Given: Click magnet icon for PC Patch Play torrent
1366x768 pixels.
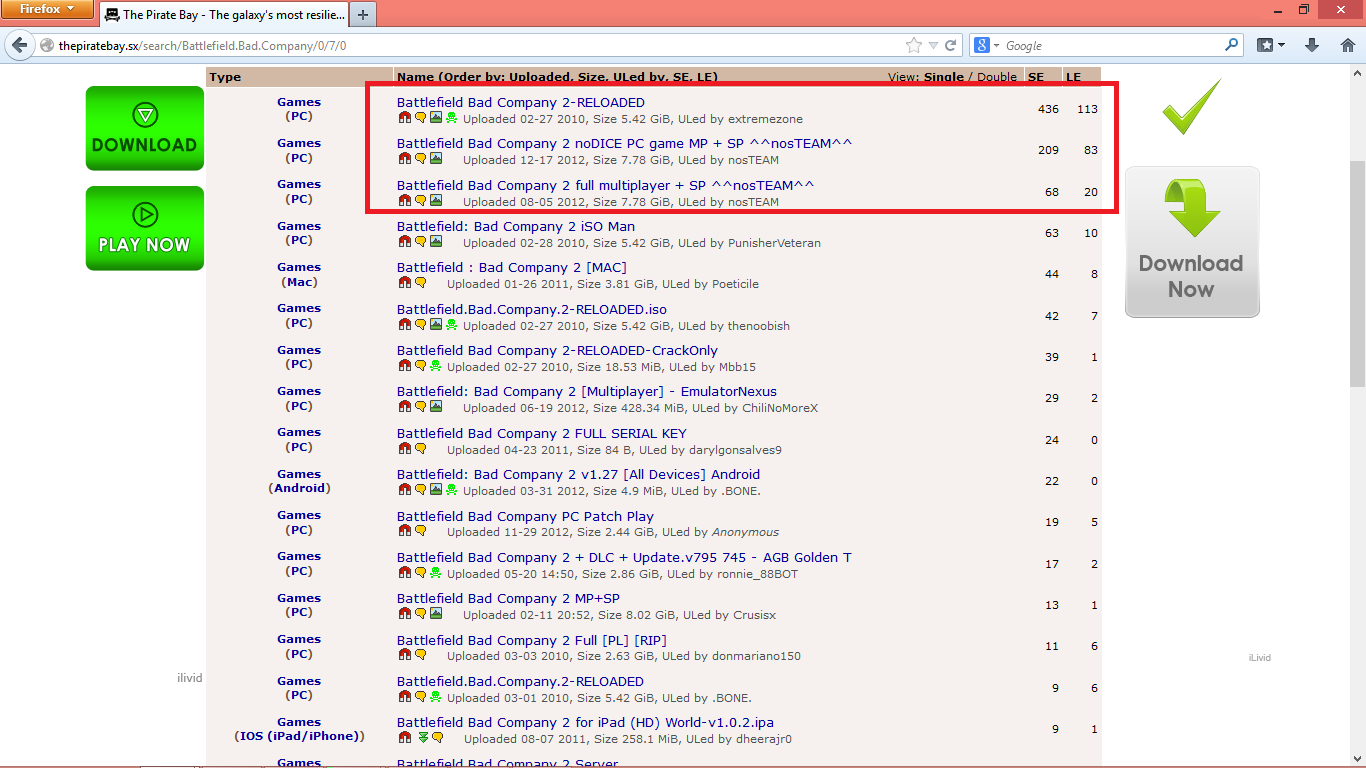Looking at the screenshot, I should click(405, 531).
